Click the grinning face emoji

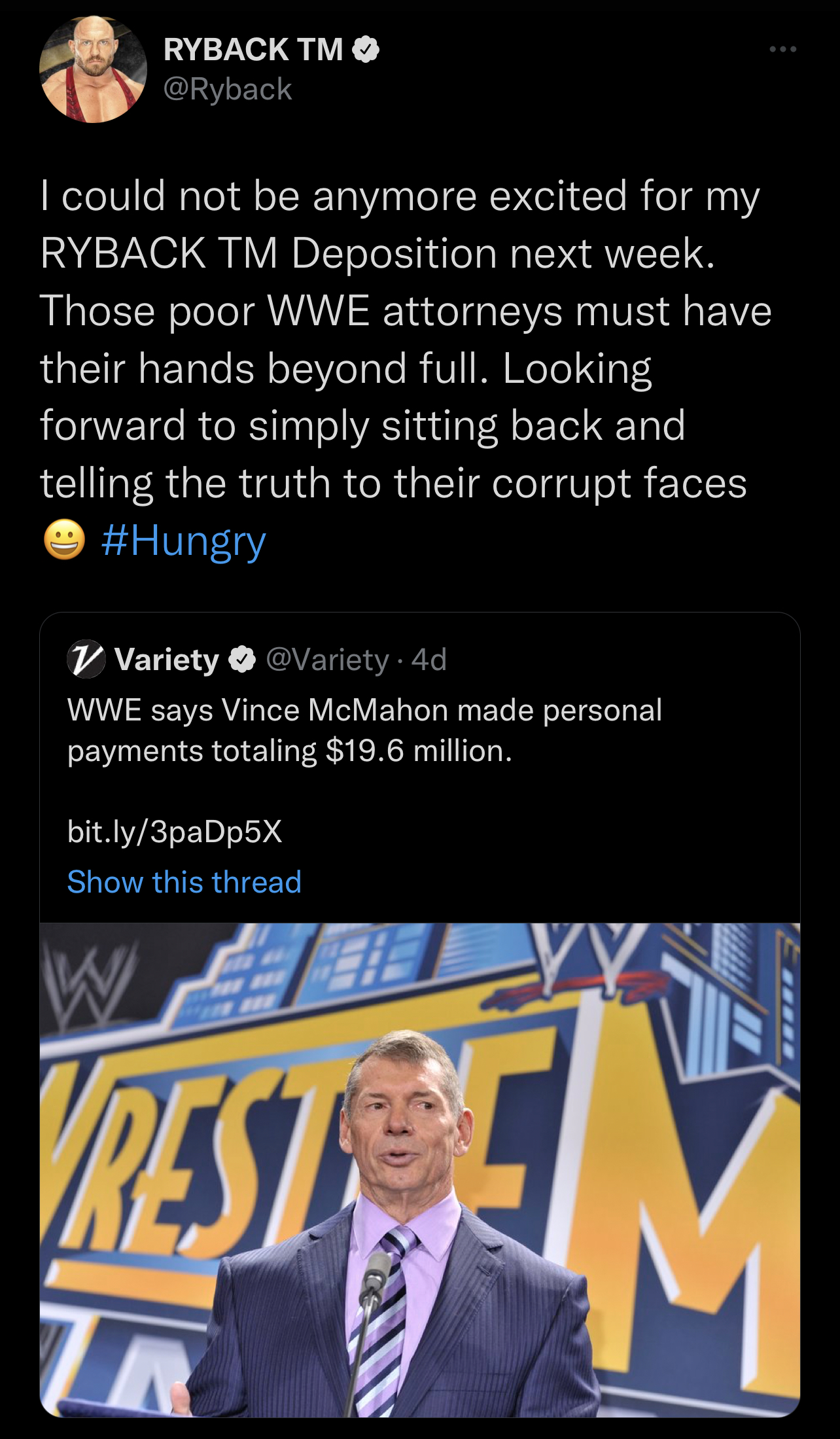tap(64, 541)
